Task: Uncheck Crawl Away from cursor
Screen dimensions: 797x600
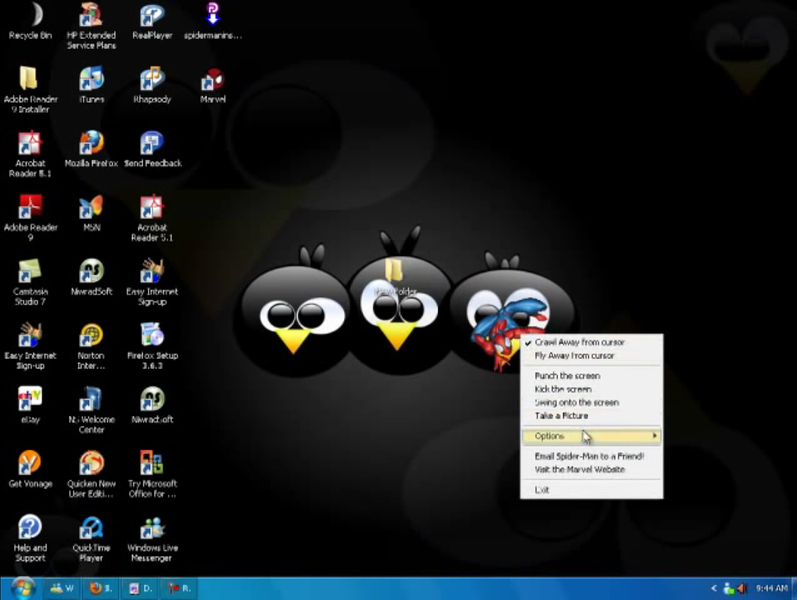Action: [592, 342]
